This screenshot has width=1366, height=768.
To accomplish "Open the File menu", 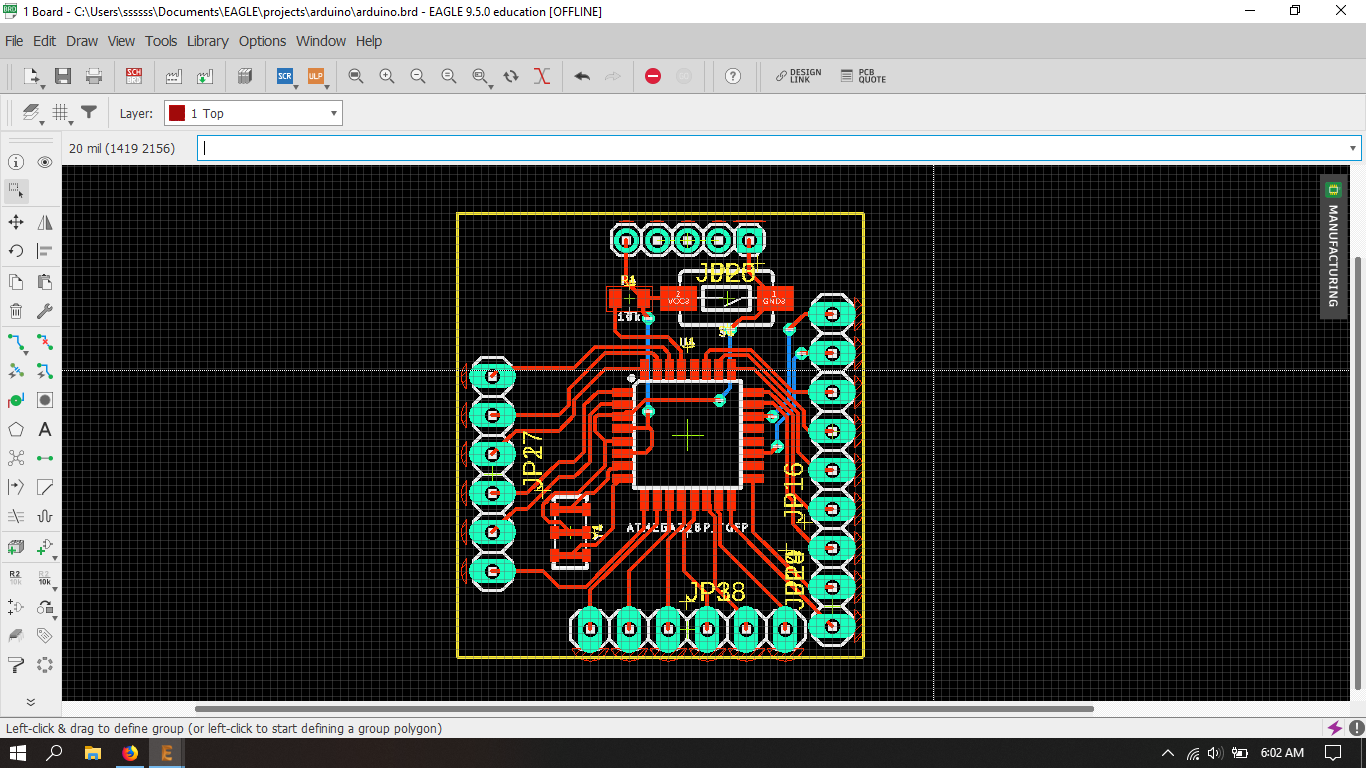I will click(14, 41).
